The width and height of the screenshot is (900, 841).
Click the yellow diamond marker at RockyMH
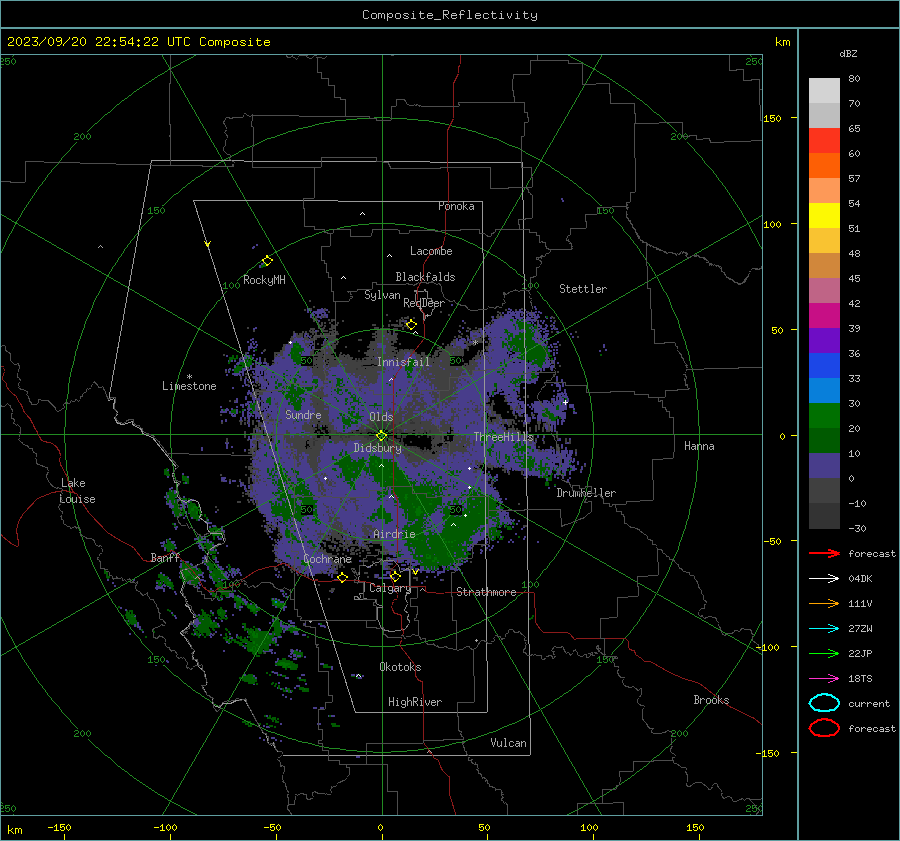267,261
